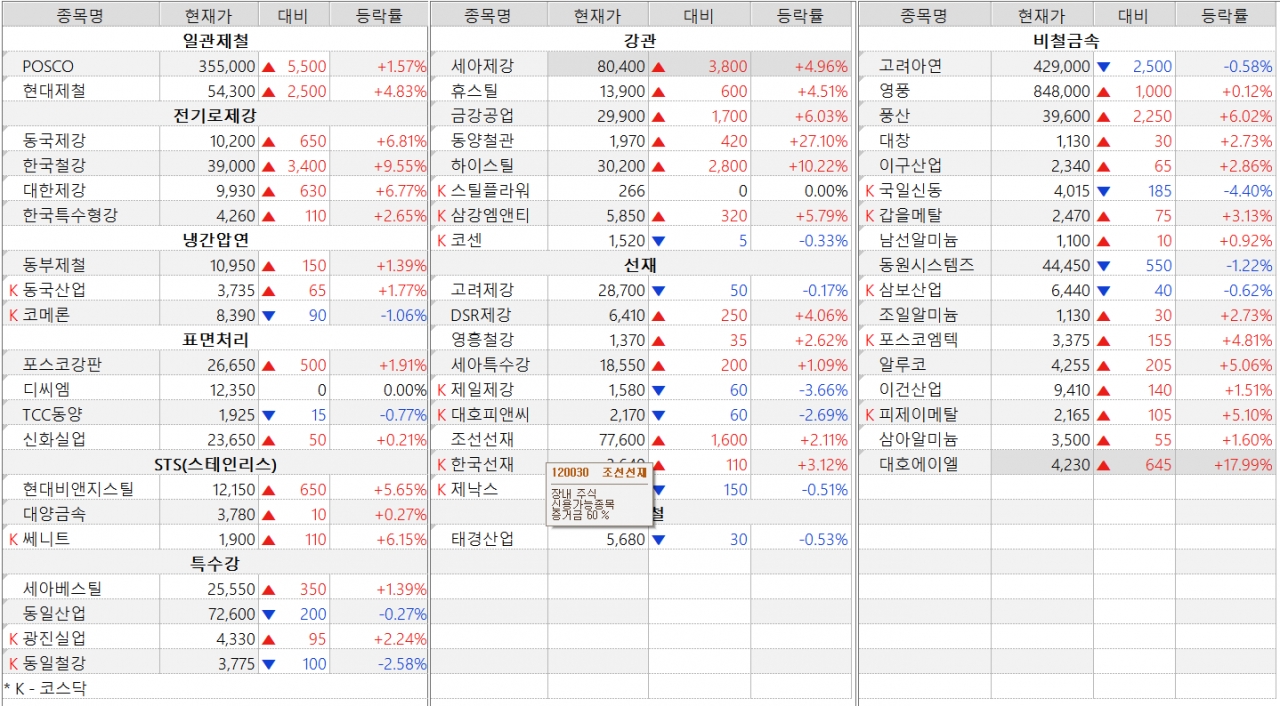
Task: Click 스틸플라워 change rate 0.00%
Action: click(x=826, y=191)
